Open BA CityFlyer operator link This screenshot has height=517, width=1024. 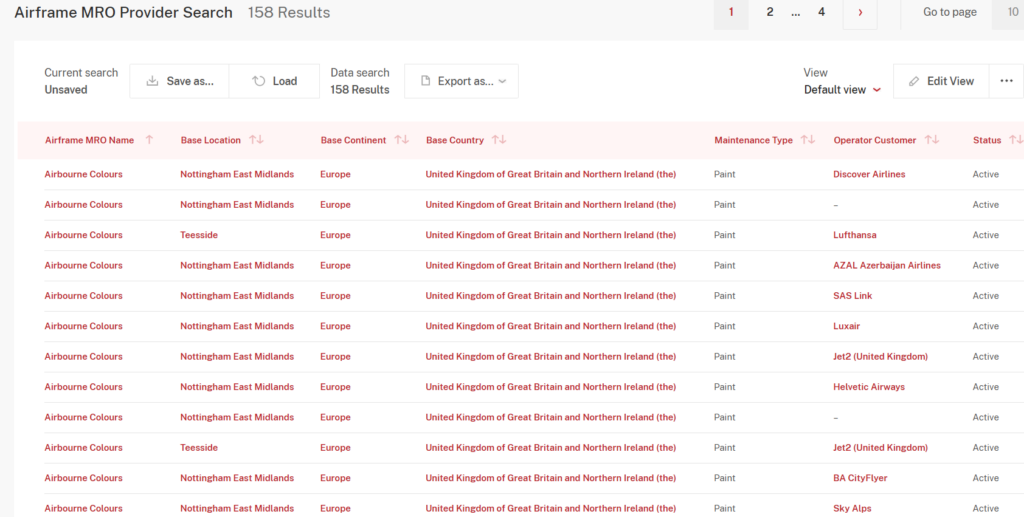[x=860, y=478]
